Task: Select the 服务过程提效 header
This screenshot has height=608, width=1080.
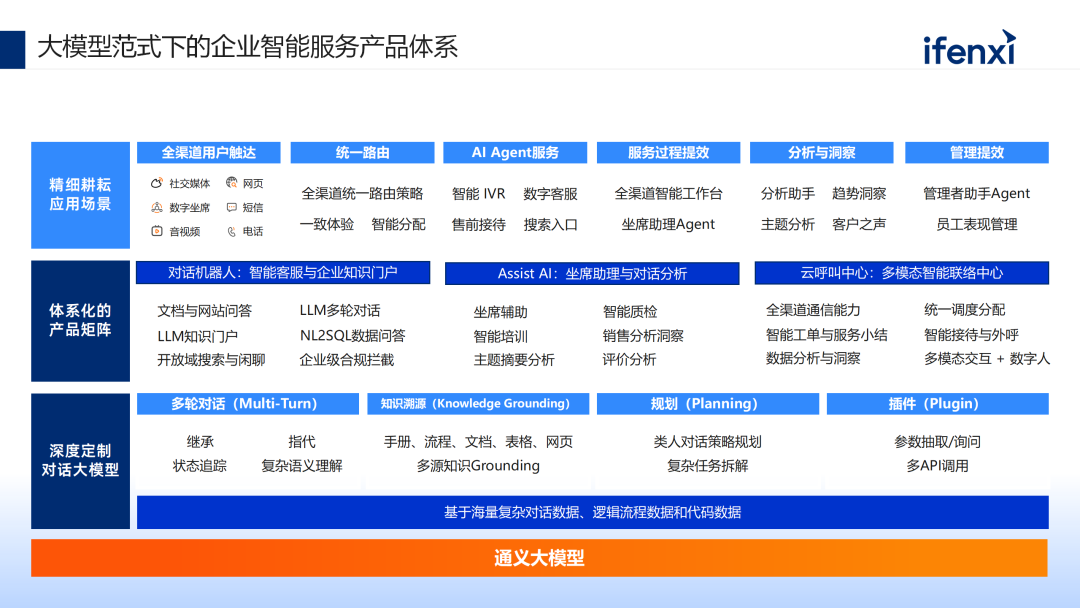Action: (x=668, y=153)
